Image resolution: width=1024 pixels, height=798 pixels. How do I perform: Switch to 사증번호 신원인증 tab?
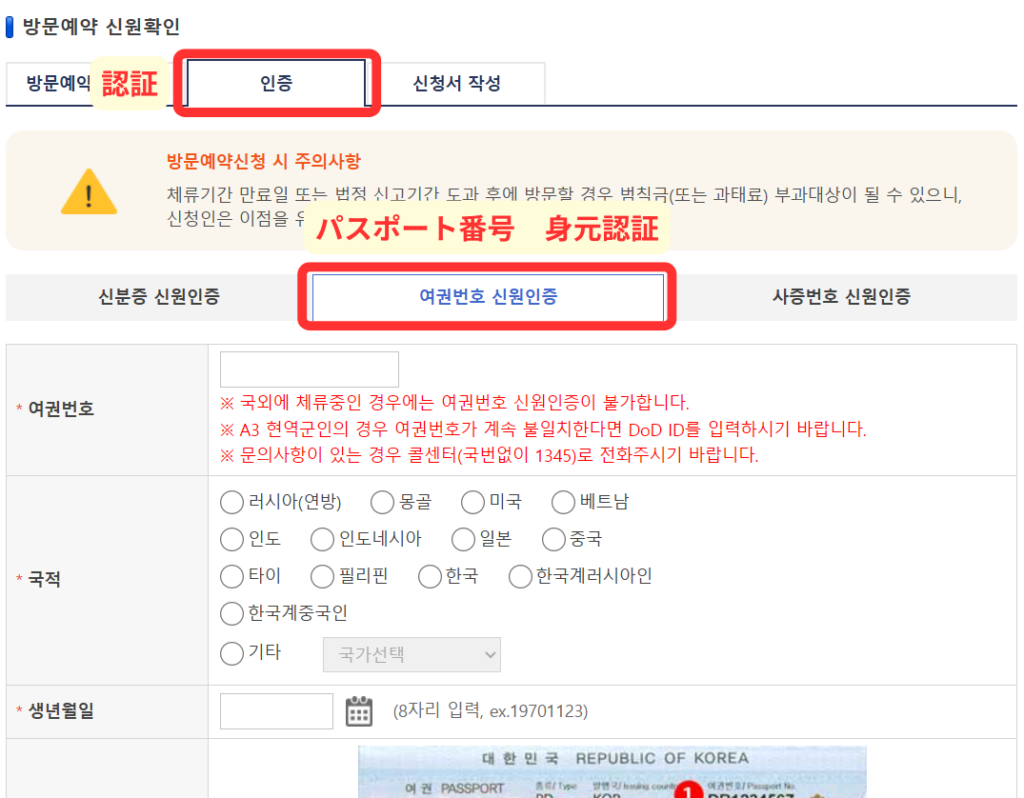click(841, 297)
